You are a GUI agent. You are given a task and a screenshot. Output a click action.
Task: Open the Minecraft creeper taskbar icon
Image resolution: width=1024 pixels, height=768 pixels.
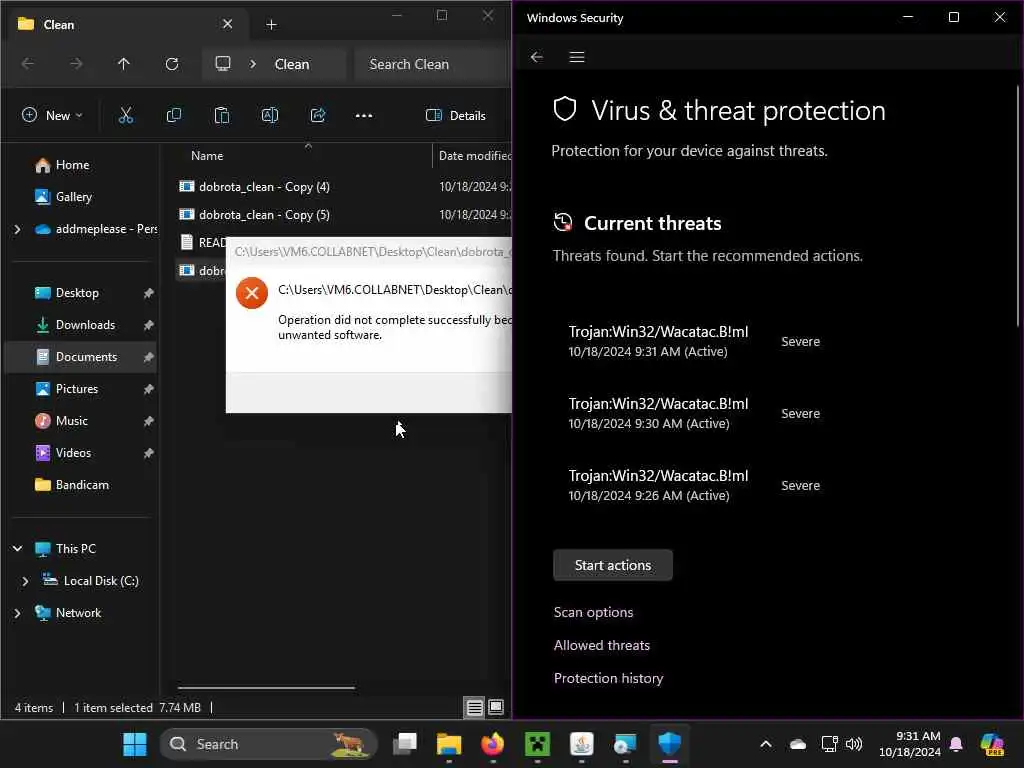point(537,744)
